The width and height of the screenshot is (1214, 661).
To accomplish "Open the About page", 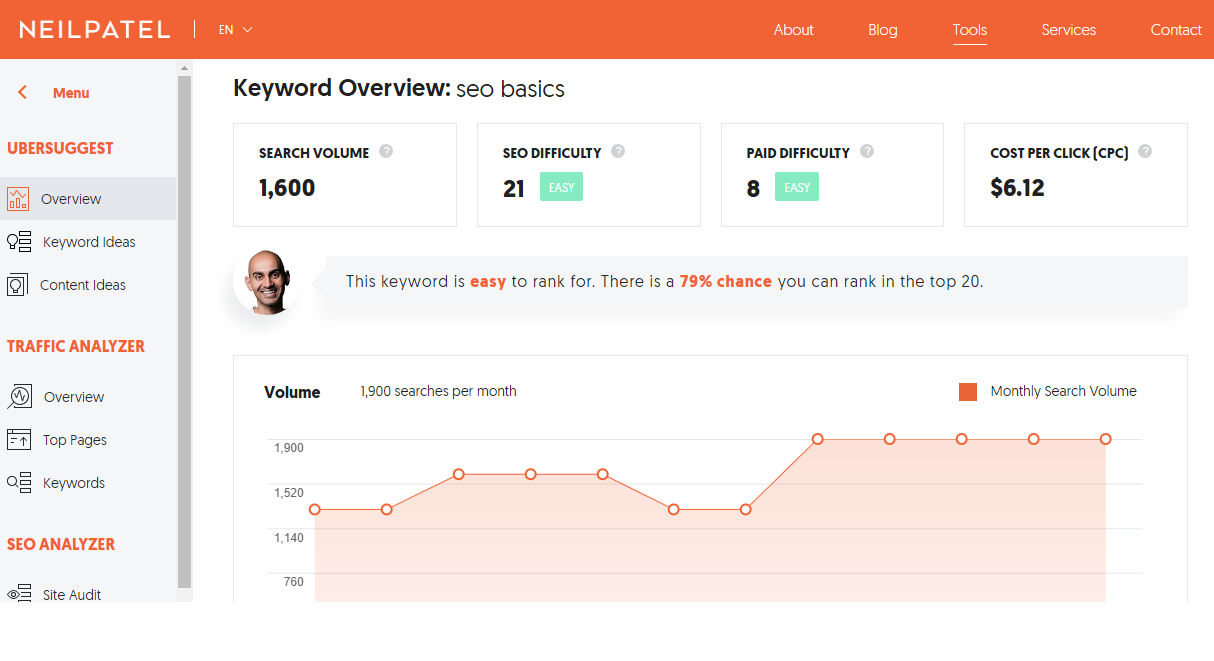I will pos(793,30).
